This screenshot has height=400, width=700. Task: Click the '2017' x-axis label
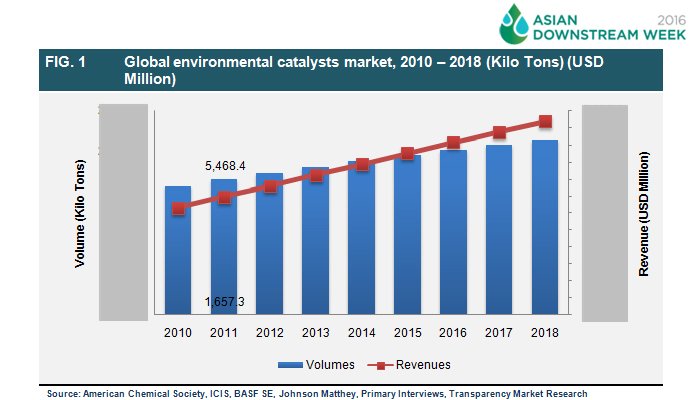pos(499,333)
